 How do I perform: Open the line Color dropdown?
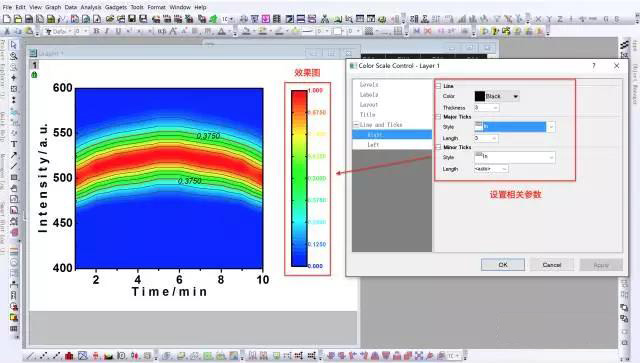point(516,96)
